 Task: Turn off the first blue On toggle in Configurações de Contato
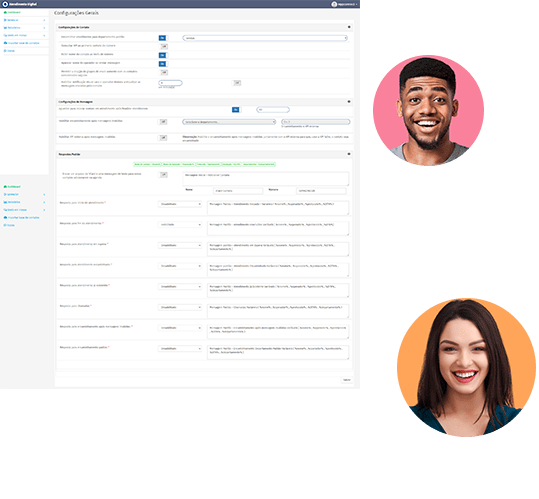[x=162, y=38]
